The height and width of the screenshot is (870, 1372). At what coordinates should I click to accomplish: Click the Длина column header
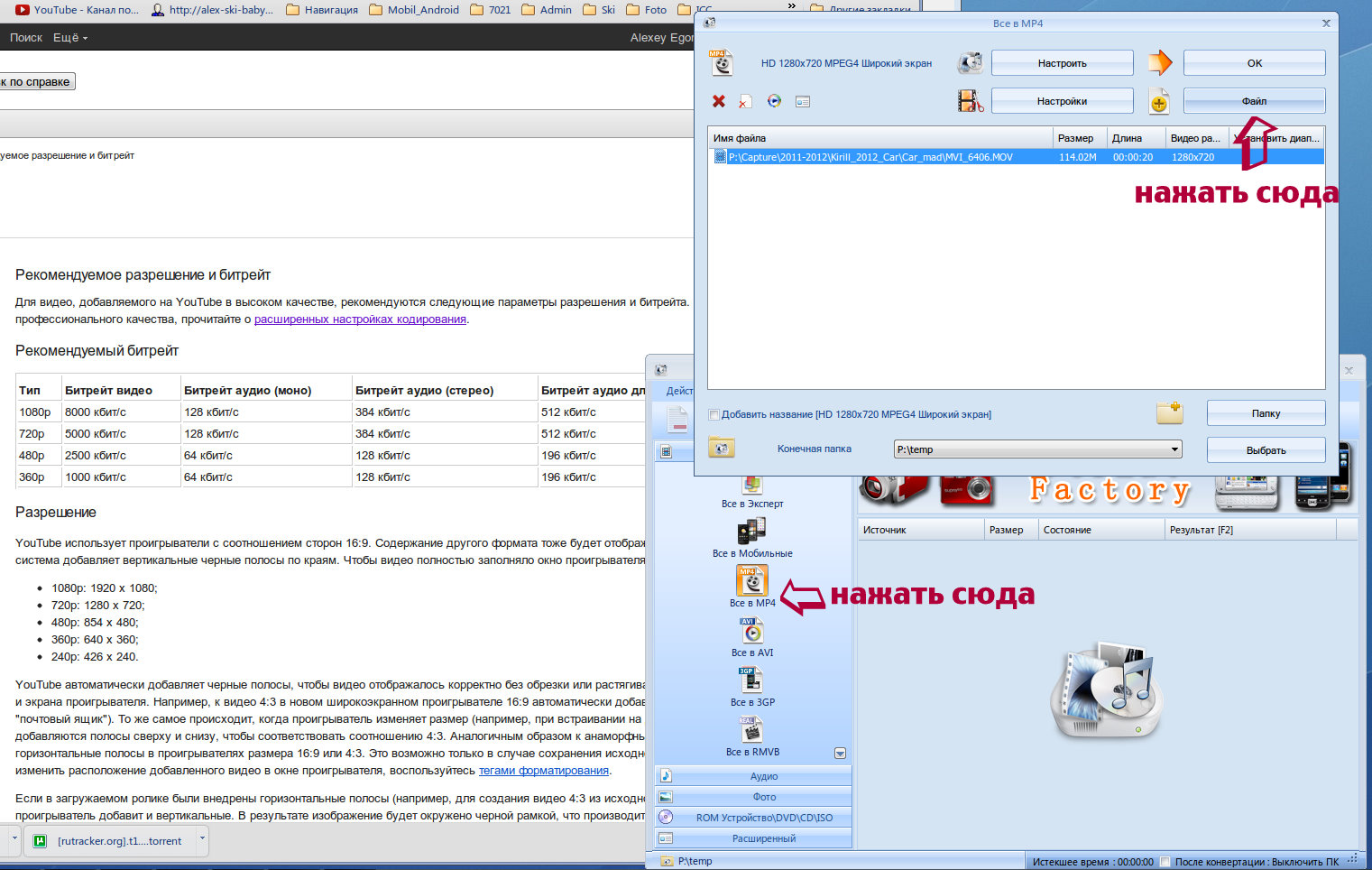coord(1136,138)
